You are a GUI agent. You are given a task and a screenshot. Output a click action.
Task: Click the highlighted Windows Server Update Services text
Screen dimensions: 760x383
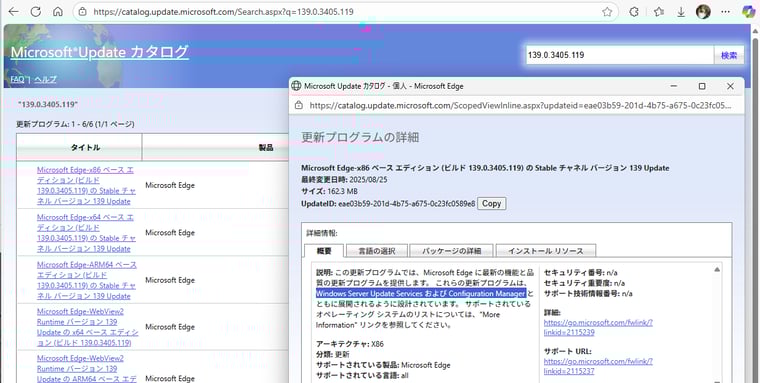point(421,293)
